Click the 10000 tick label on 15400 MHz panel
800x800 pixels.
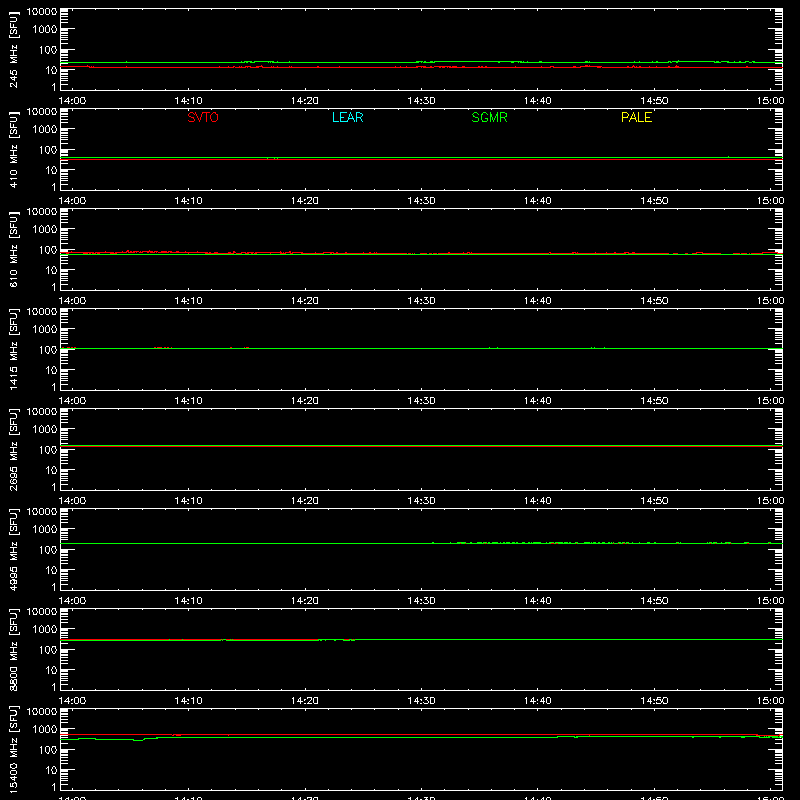pyautogui.click(x=42, y=712)
